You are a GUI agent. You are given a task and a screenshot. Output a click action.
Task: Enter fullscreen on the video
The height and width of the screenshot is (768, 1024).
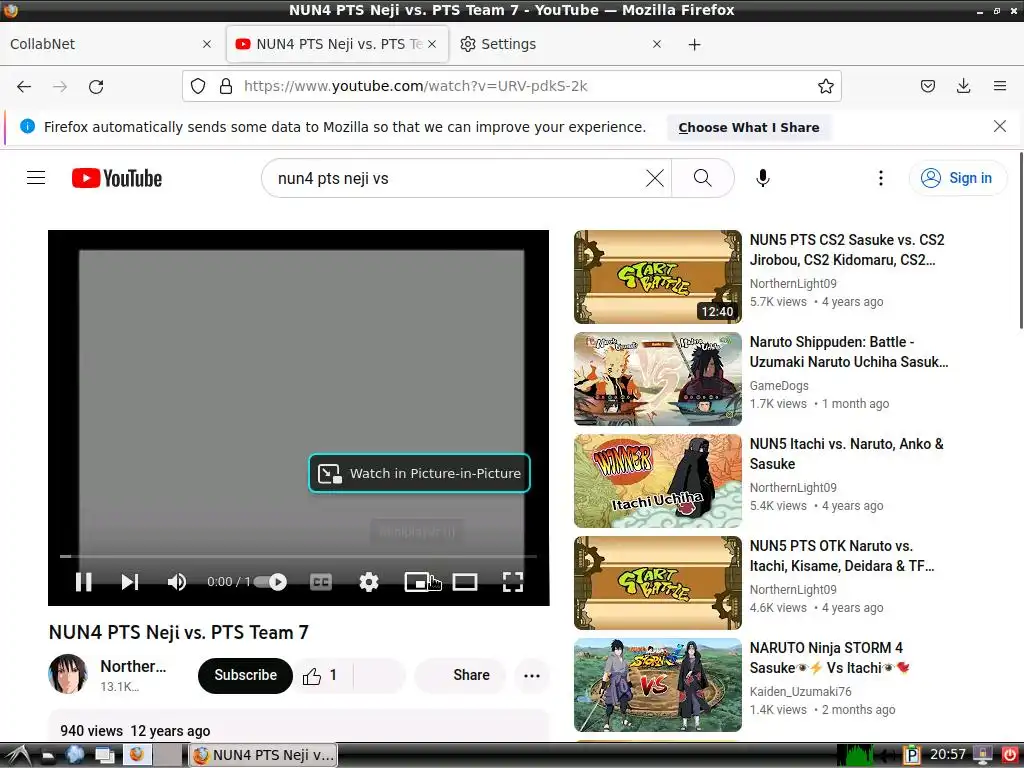pyautogui.click(x=513, y=581)
